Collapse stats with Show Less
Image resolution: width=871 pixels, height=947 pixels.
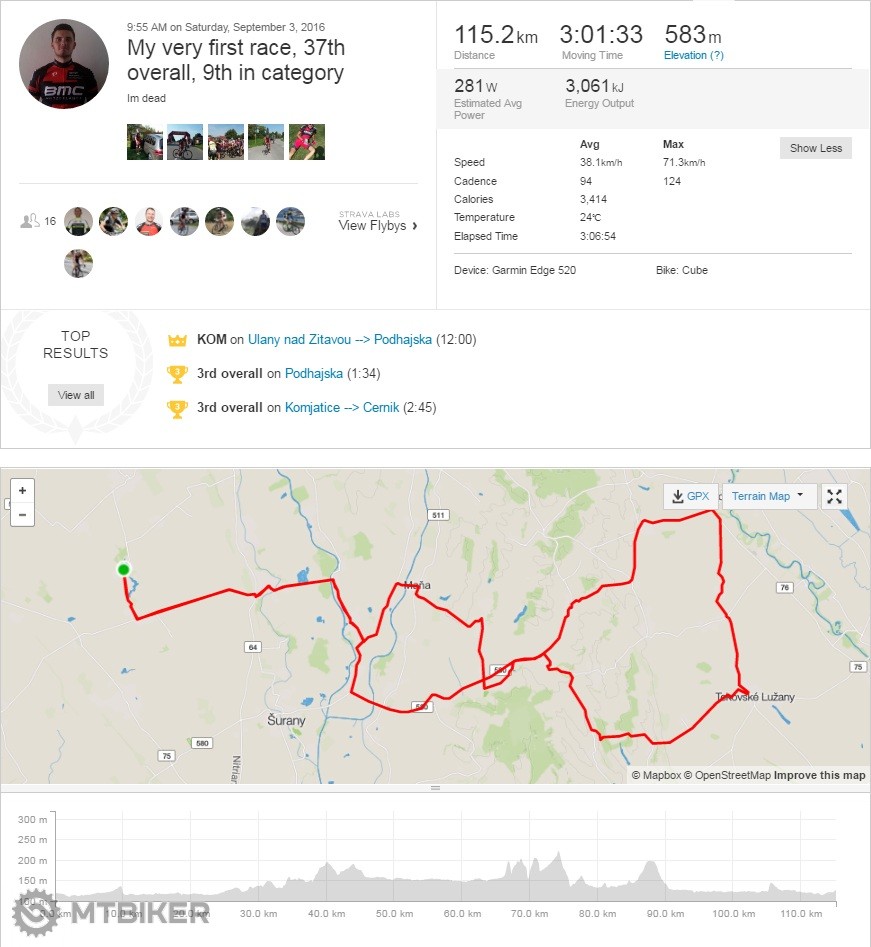pyautogui.click(x=815, y=148)
